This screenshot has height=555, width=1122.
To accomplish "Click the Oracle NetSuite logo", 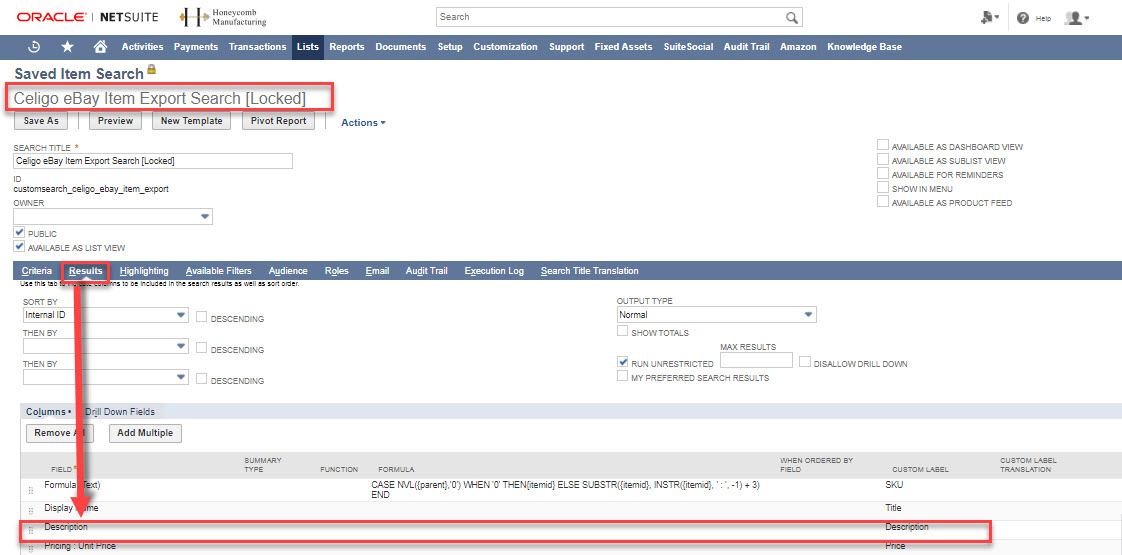I will pos(89,16).
